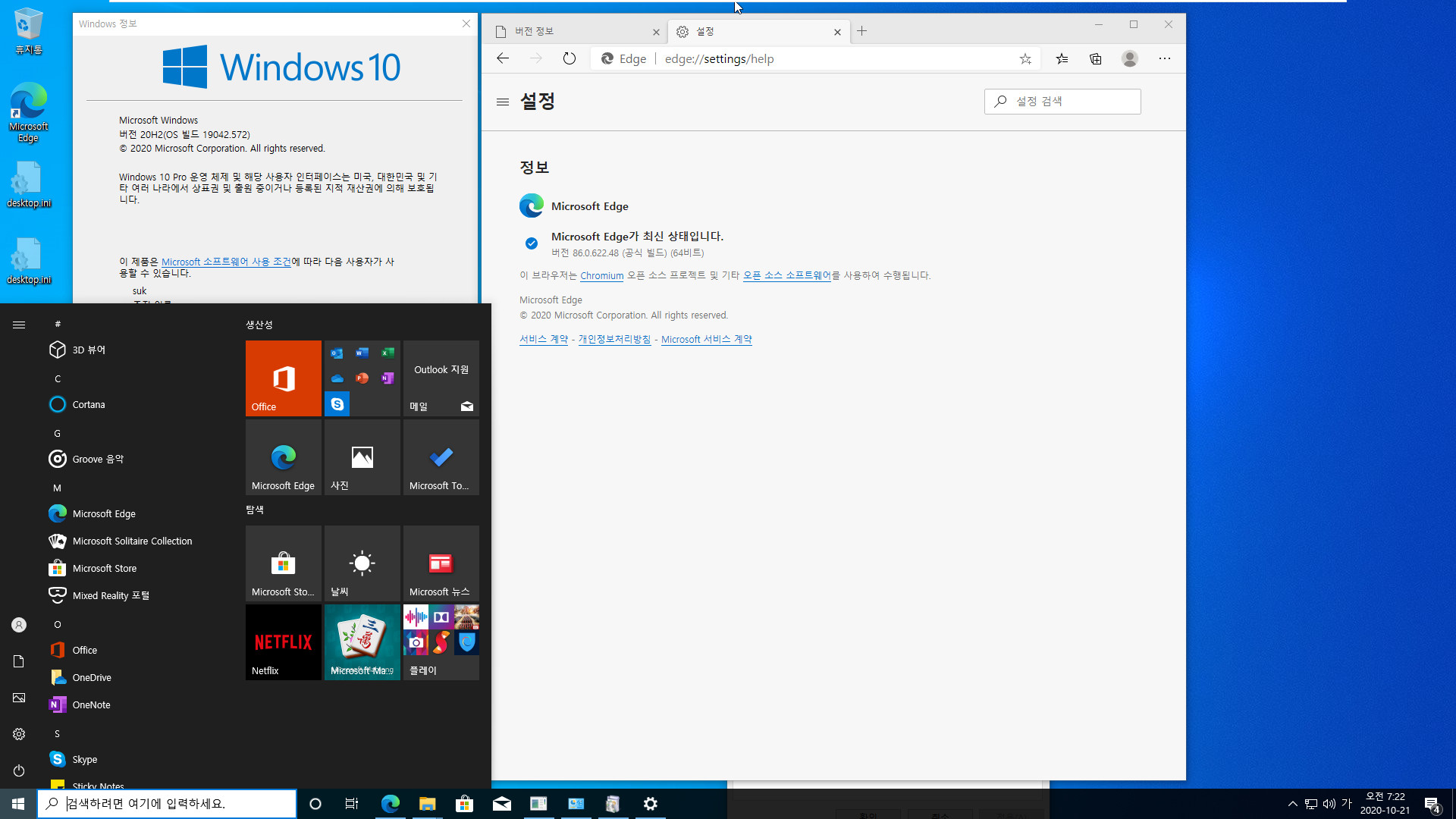Open Edge Settings and more menu

(1165, 58)
